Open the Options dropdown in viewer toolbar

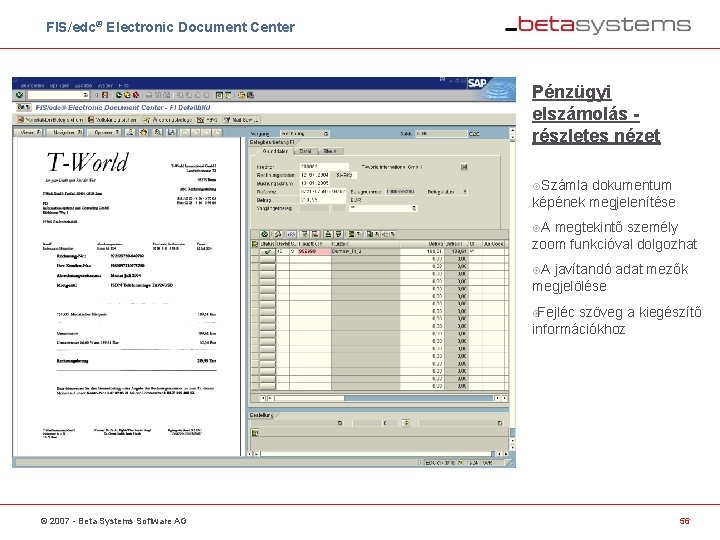pyautogui.click(x=106, y=132)
